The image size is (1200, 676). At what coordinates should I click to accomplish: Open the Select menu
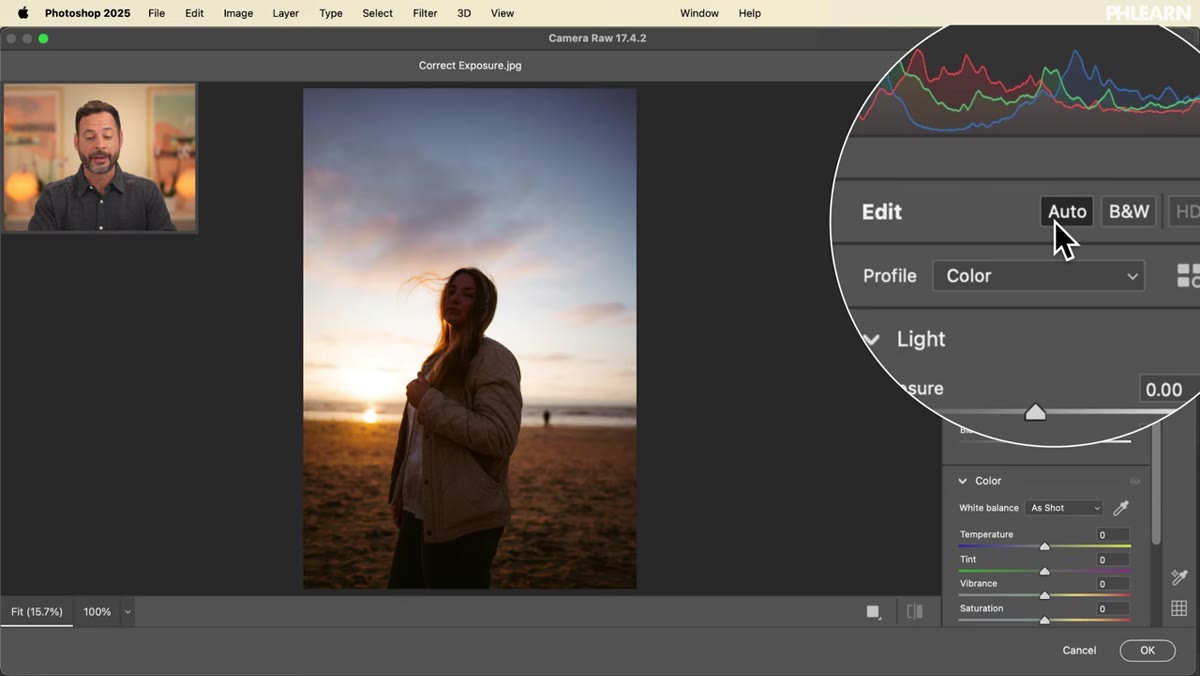tap(377, 13)
